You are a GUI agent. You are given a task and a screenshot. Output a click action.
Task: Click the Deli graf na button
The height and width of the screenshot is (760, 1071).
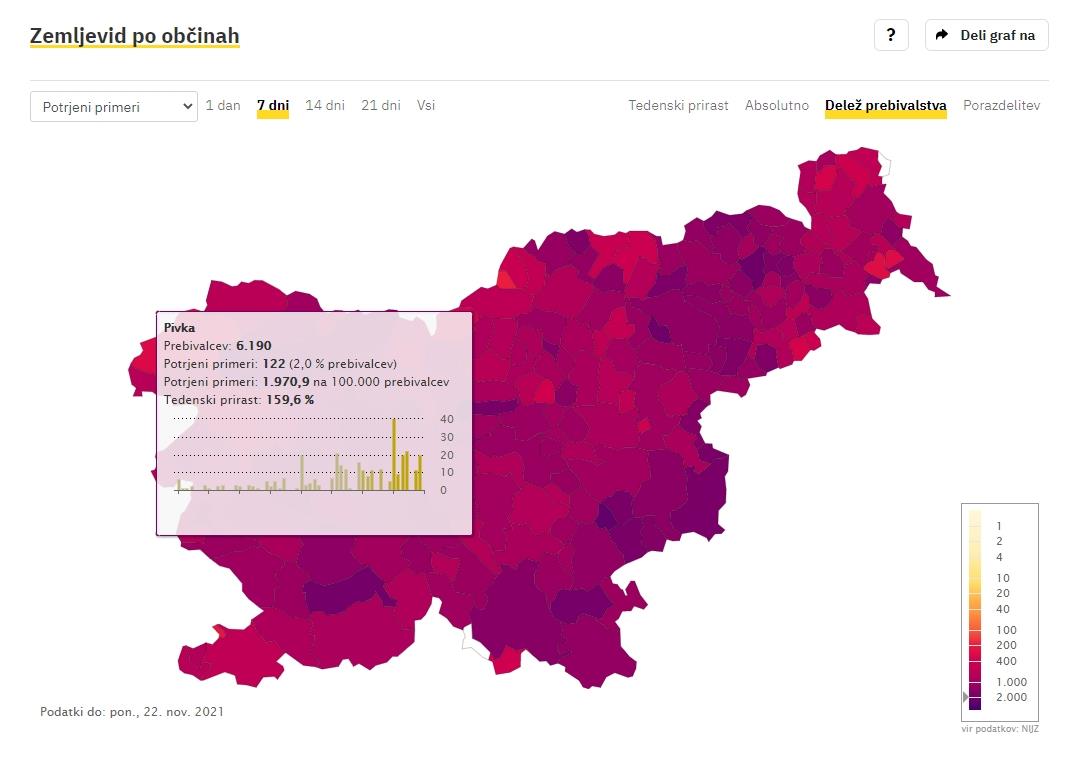986,35
